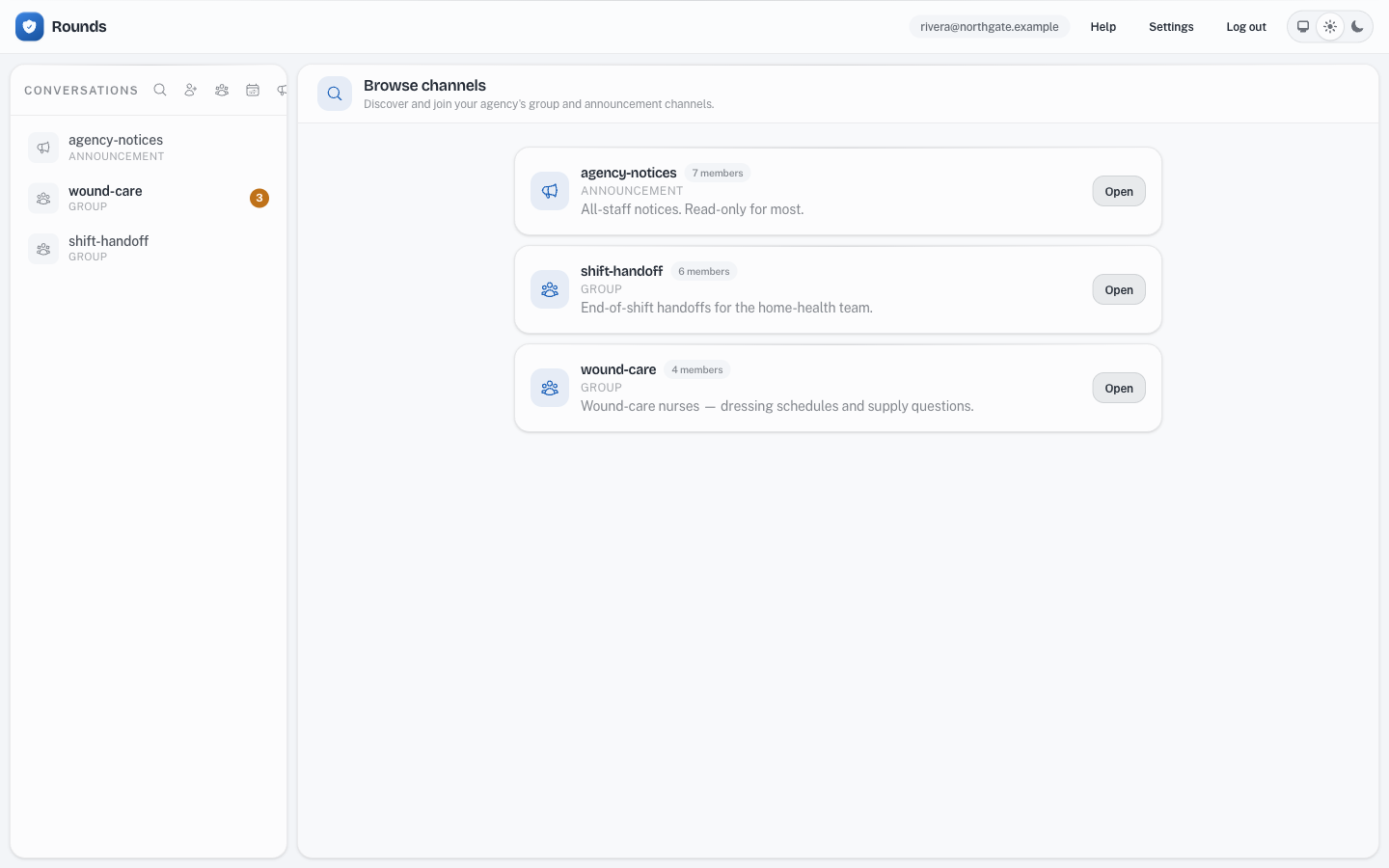Click the Rounds app name
Screen dimensions: 1389x868
click(x=79, y=27)
